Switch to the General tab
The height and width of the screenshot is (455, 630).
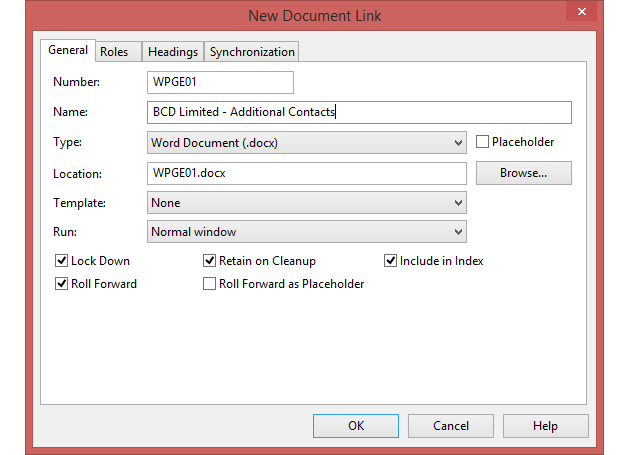68,51
